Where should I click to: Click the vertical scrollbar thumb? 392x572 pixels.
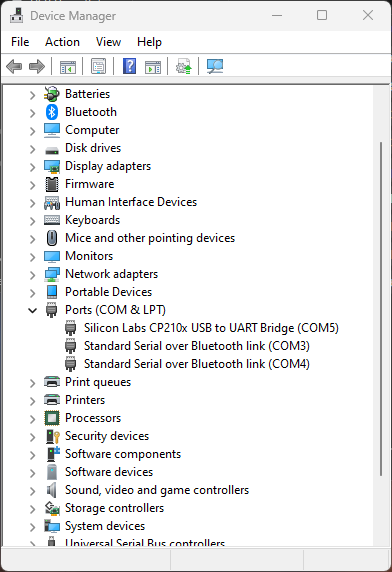point(381,309)
